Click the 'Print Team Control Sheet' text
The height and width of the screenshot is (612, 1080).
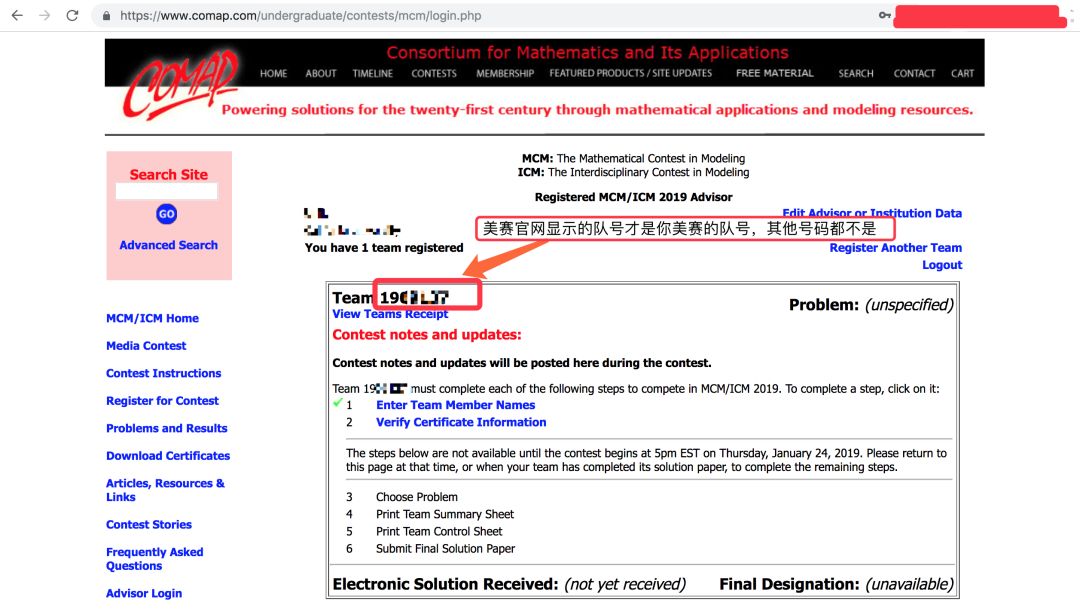tap(439, 531)
